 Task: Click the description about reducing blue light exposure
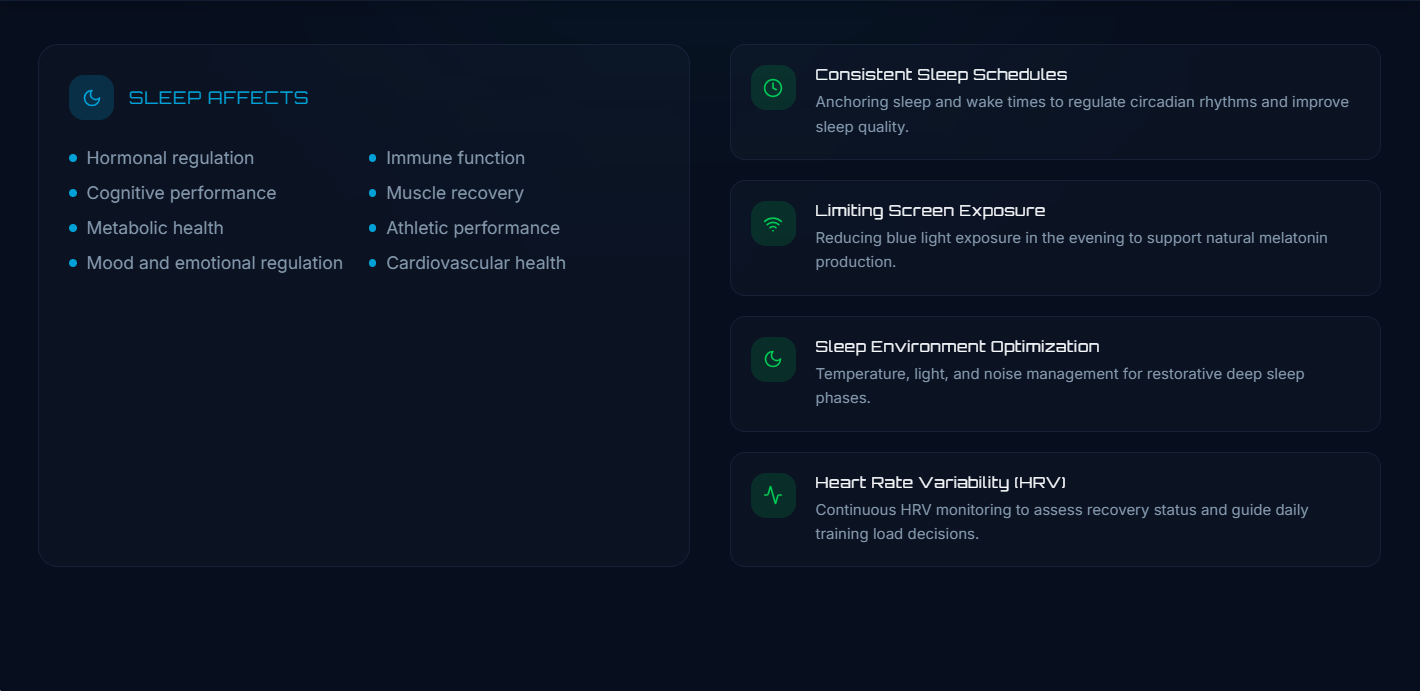(1071, 250)
